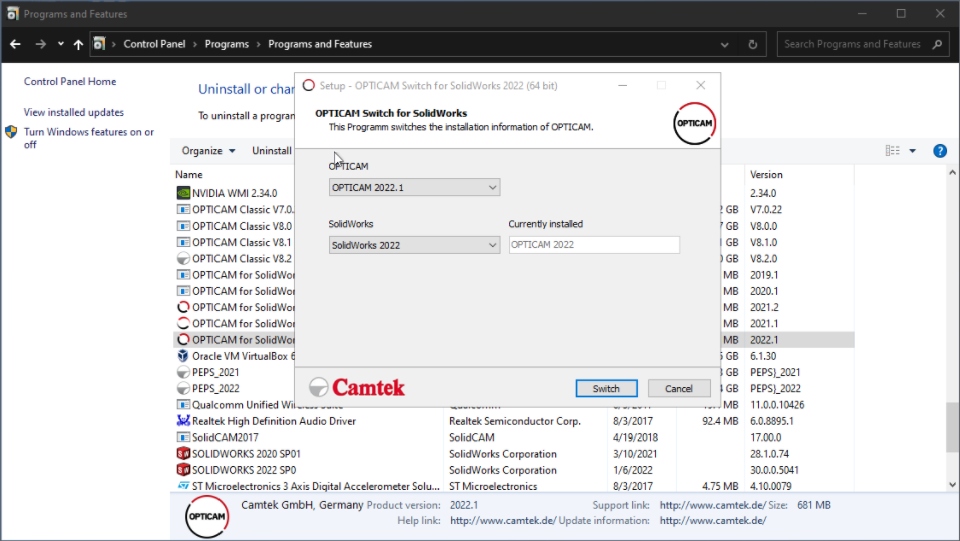This screenshot has height=541, width=960.
Task: Open the camtek.de Support link
Action: pyautogui.click(x=713, y=506)
